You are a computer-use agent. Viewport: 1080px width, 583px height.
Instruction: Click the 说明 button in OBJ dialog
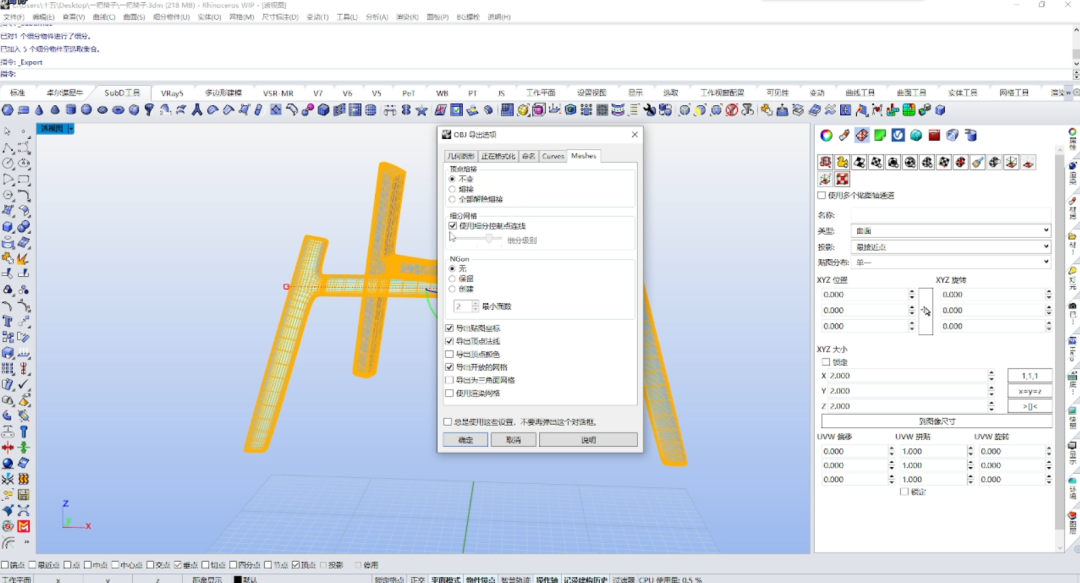click(x=588, y=440)
